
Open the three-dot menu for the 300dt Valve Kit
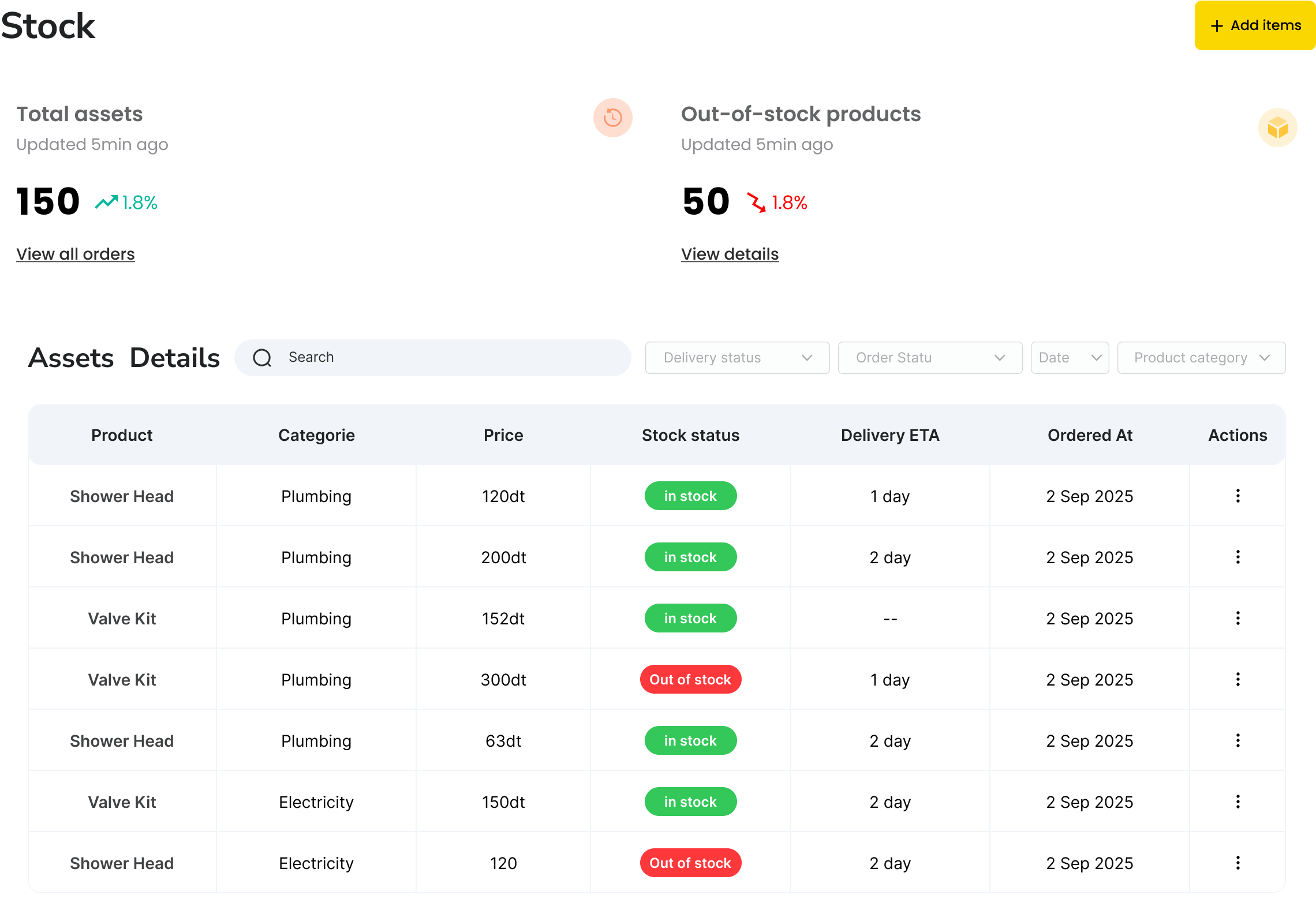pyautogui.click(x=1238, y=679)
